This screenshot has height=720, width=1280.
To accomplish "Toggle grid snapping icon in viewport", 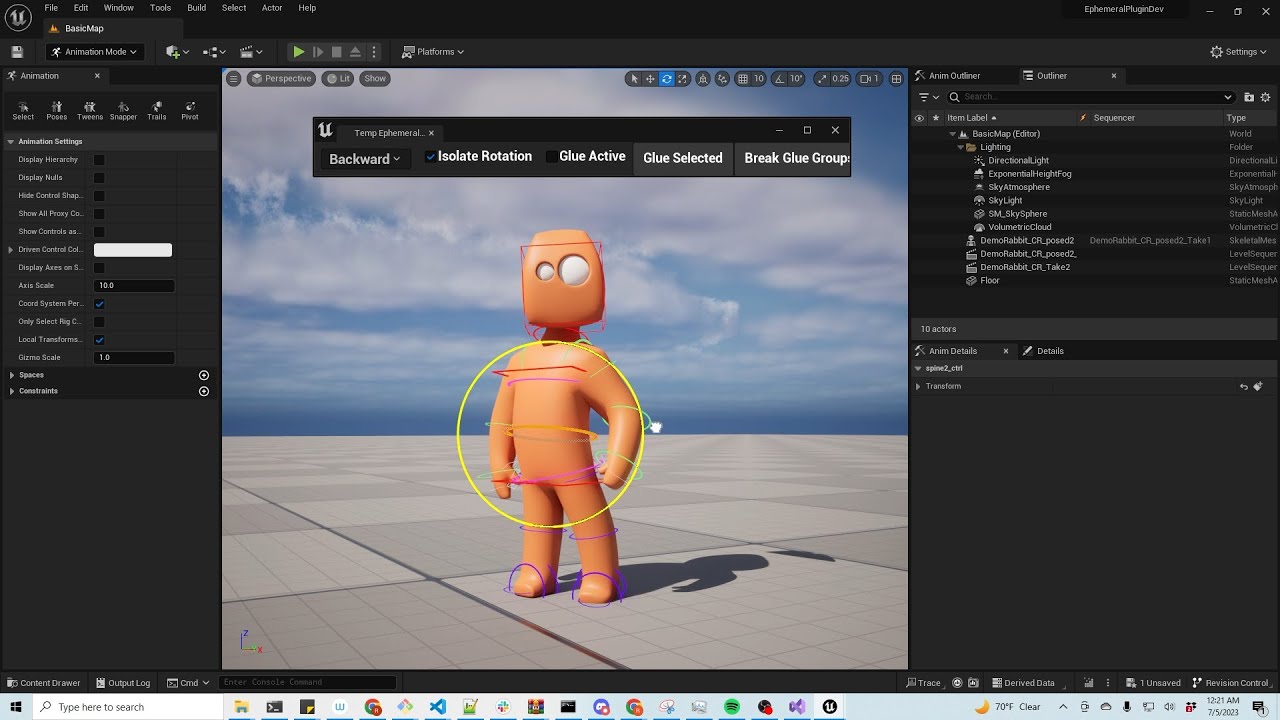I will pos(743,79).
